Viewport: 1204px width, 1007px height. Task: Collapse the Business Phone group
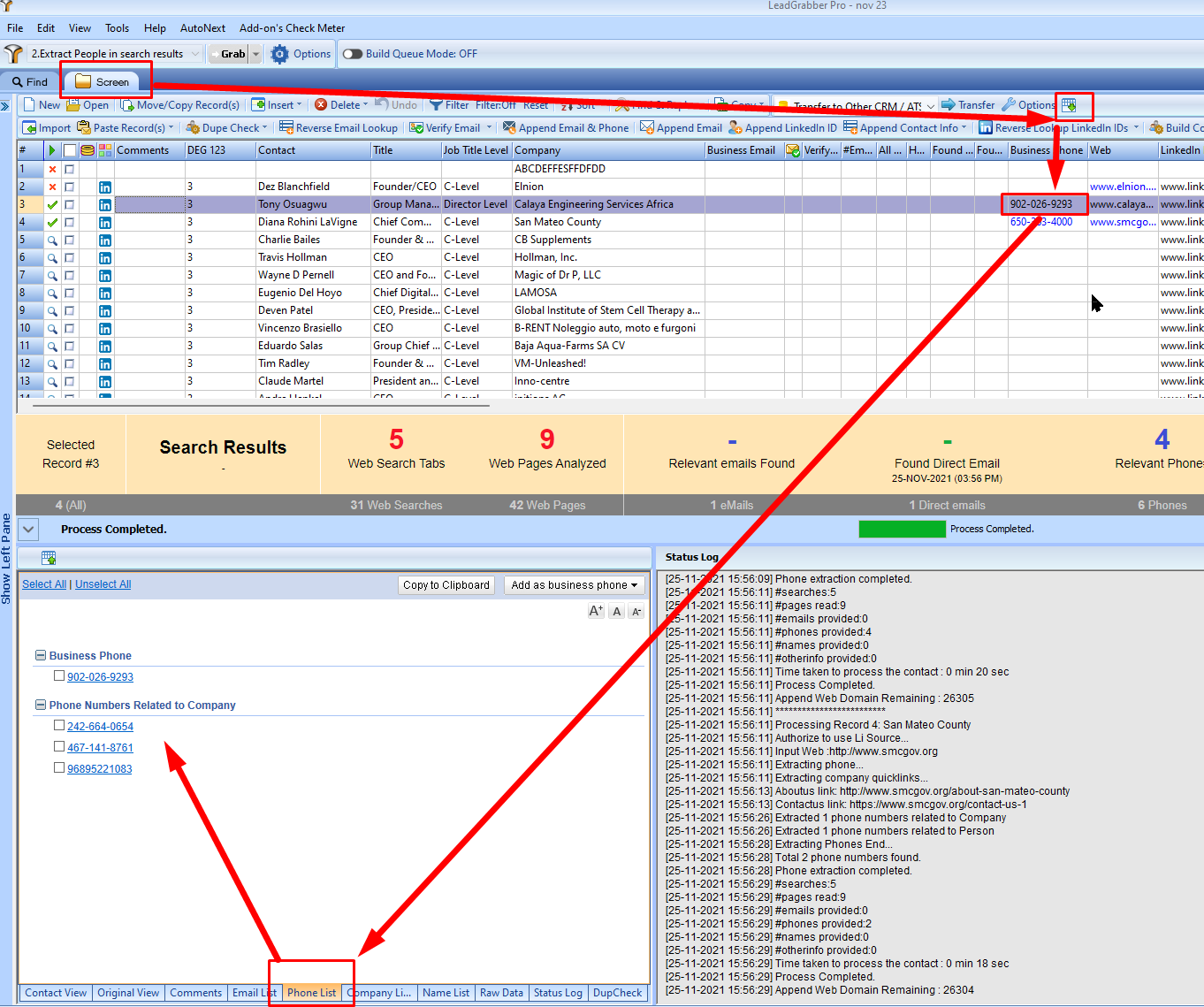(40, 655)
